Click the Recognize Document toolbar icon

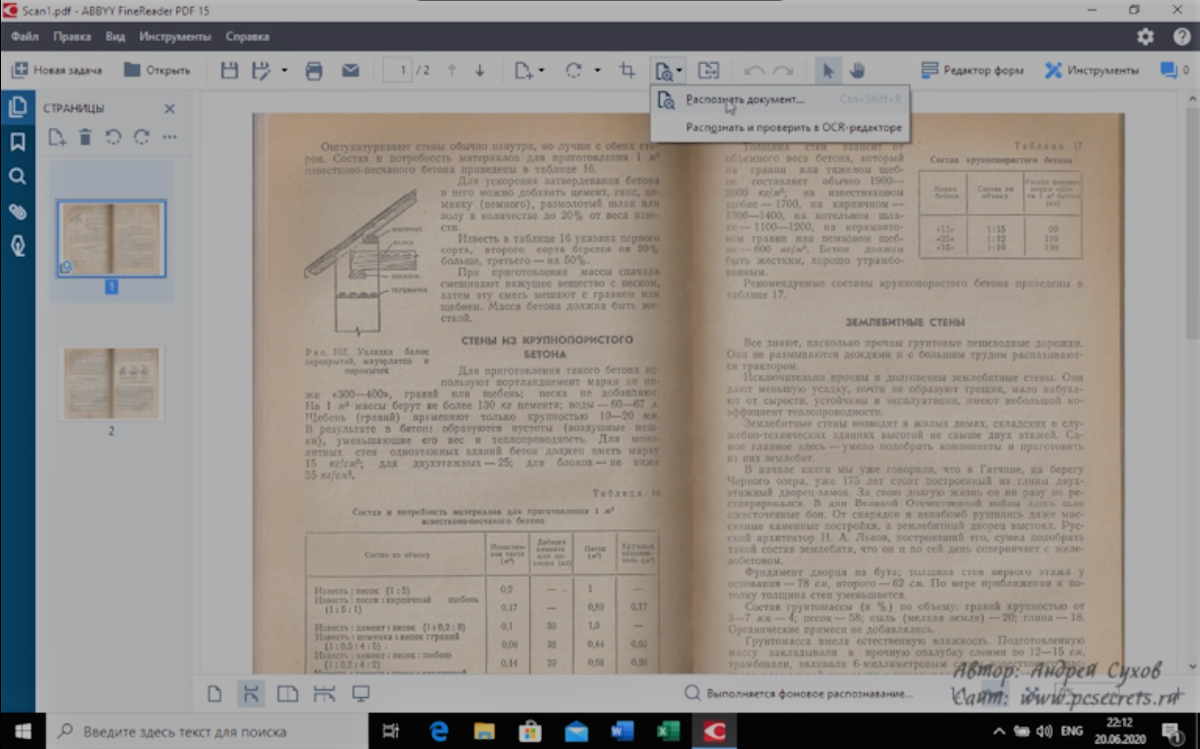pos(662,70)
